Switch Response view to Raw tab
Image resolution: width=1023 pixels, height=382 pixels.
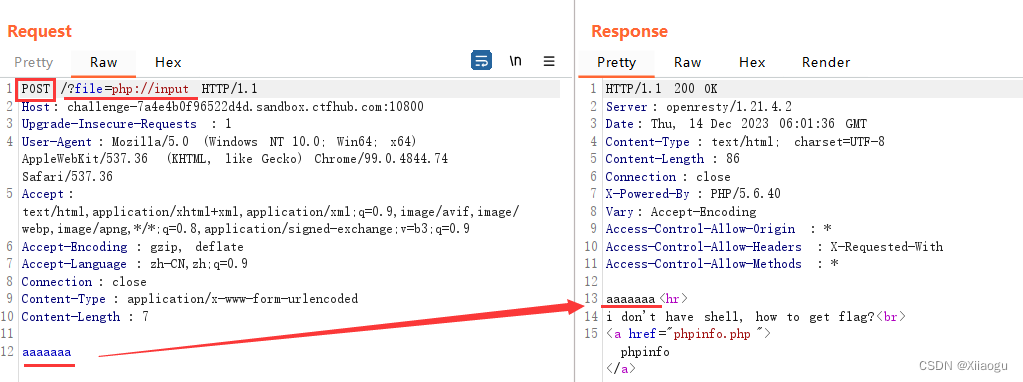click(x=687, y=63)
